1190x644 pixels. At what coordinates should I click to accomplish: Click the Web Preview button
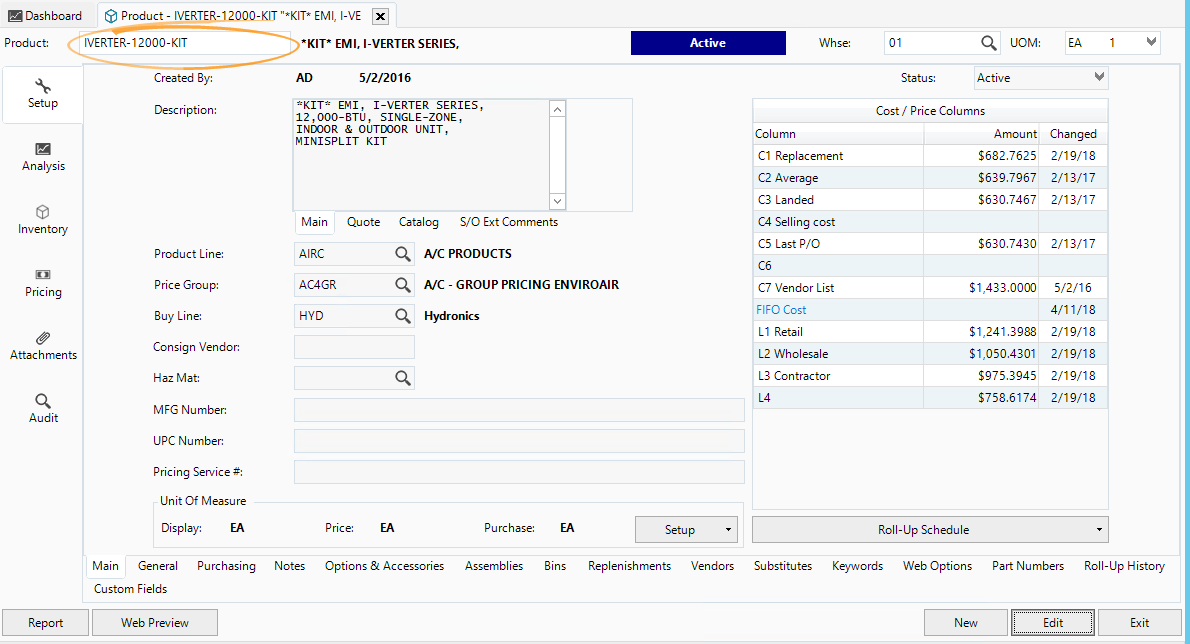tap(155, 622)
